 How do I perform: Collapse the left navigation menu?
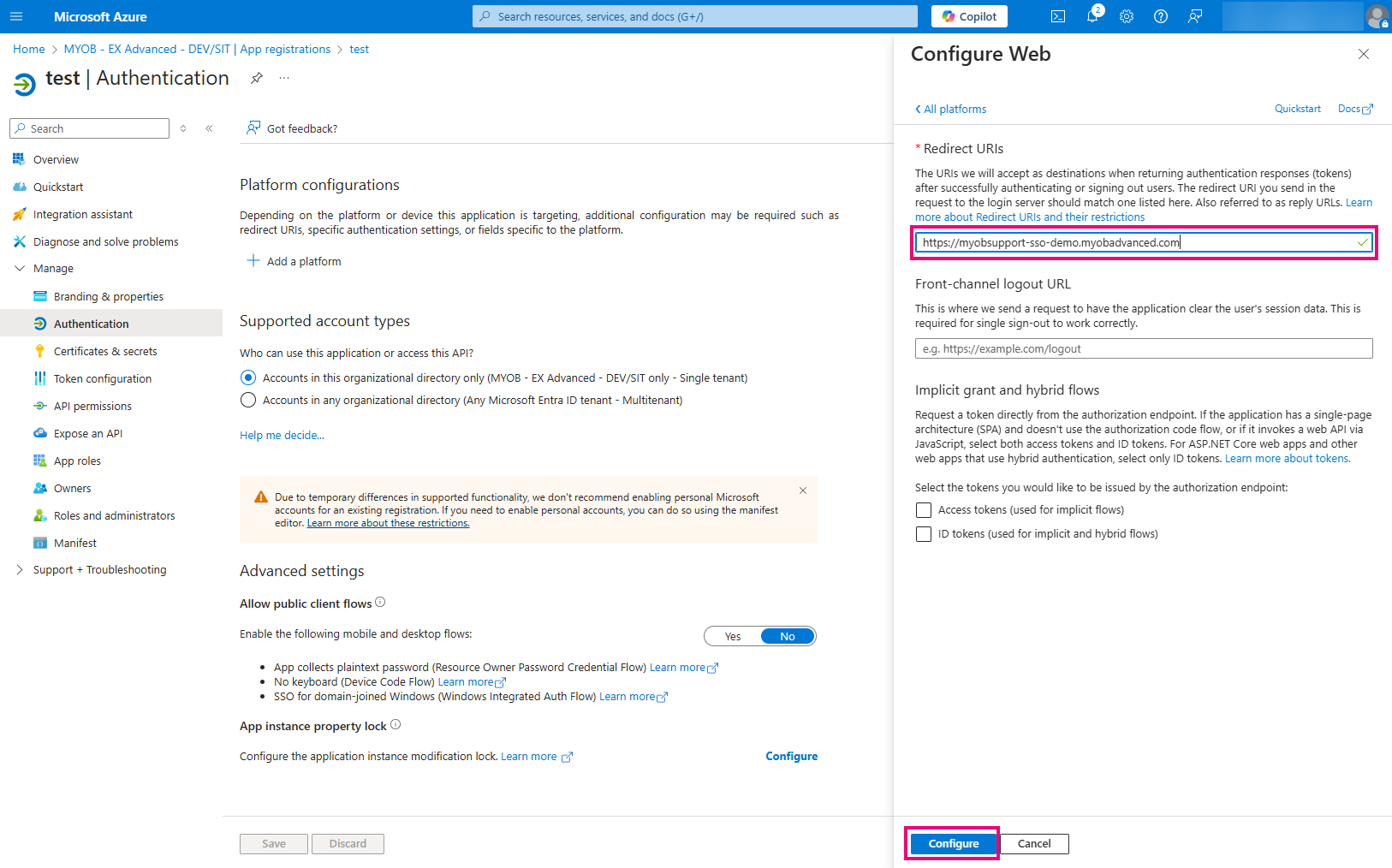point(209,128)
